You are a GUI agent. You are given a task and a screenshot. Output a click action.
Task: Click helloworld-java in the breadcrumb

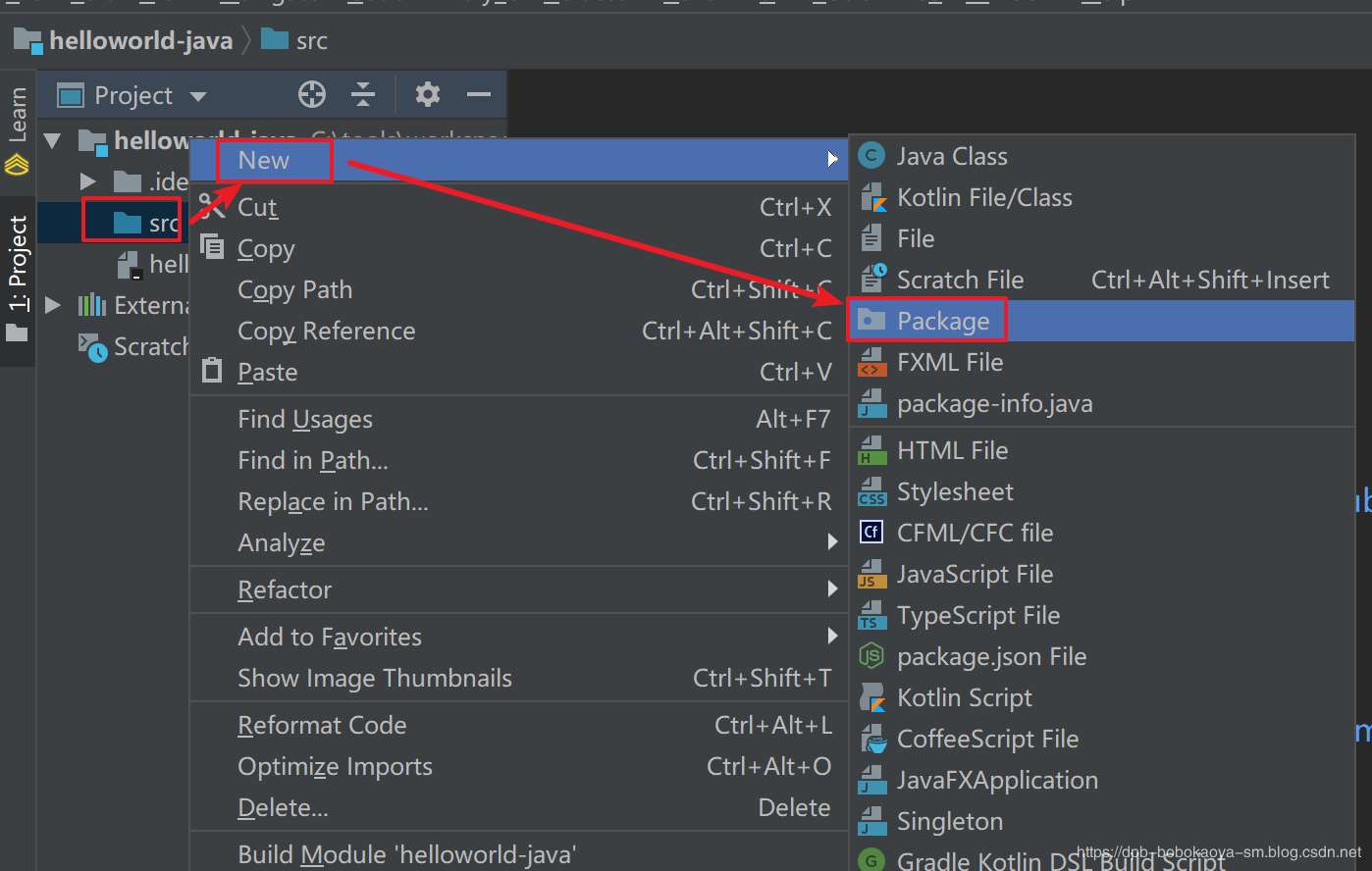pyautogui.click(x=140, y=40)
